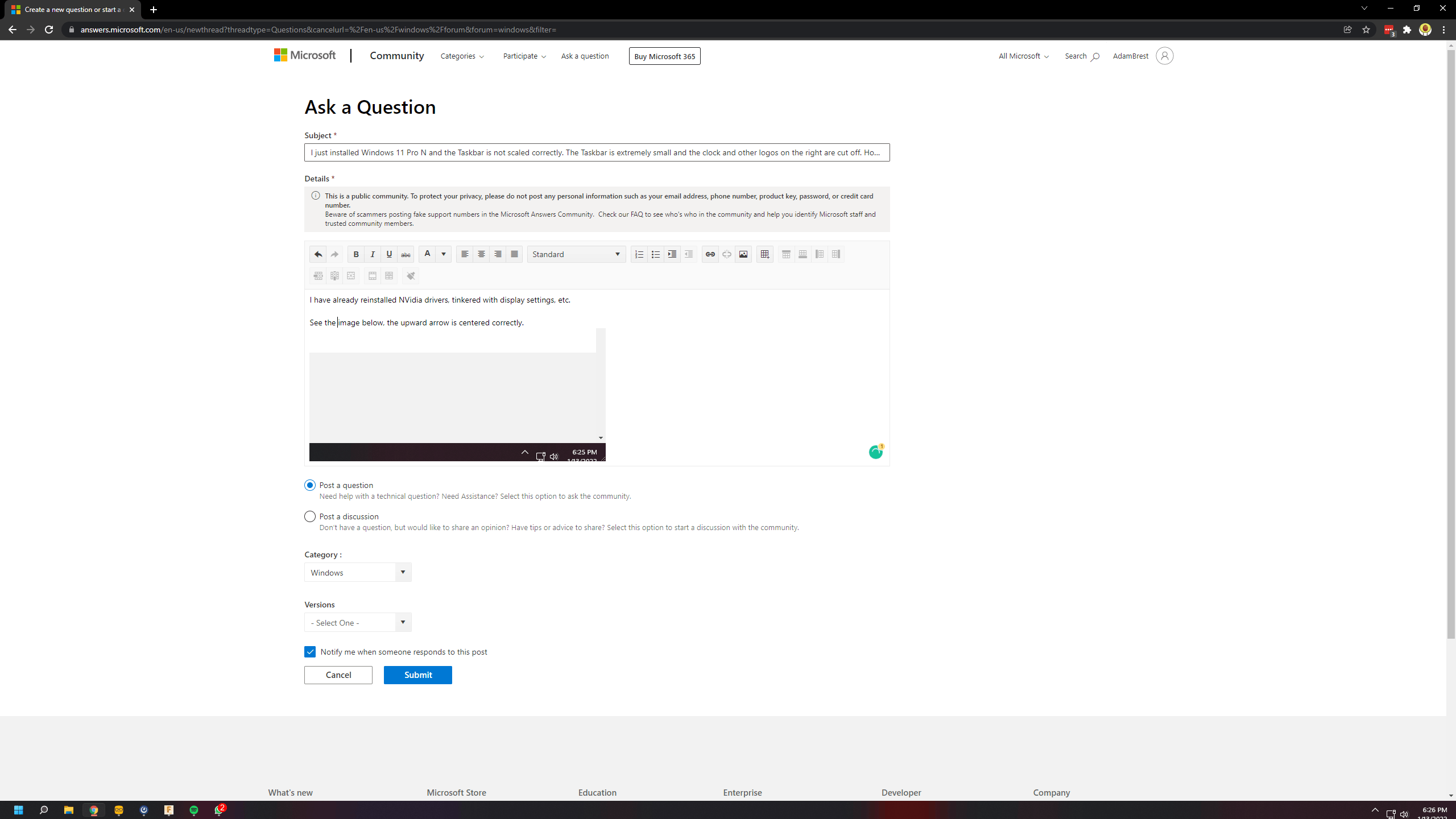
Task: Click the undo arrow in editor toolbar
Action: tap(318, 254)
